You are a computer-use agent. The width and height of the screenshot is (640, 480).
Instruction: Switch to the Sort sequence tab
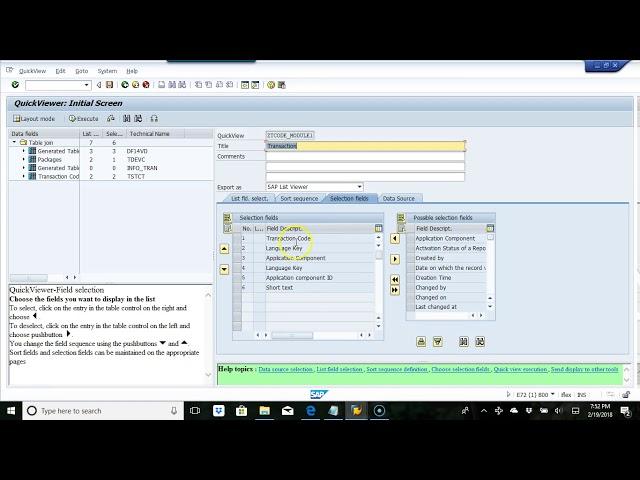(x=299, y=198)
